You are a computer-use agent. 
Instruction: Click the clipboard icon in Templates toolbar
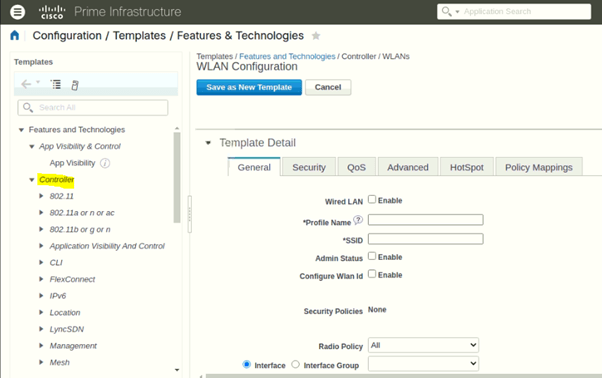coord(75,85)
